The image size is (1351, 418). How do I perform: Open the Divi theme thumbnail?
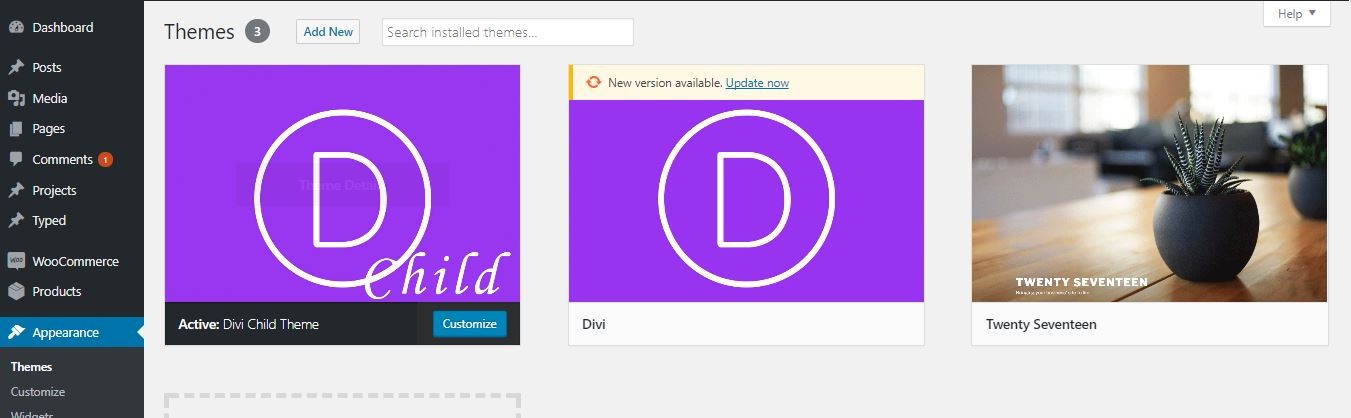pyautogui.click(x=746, y=201)
